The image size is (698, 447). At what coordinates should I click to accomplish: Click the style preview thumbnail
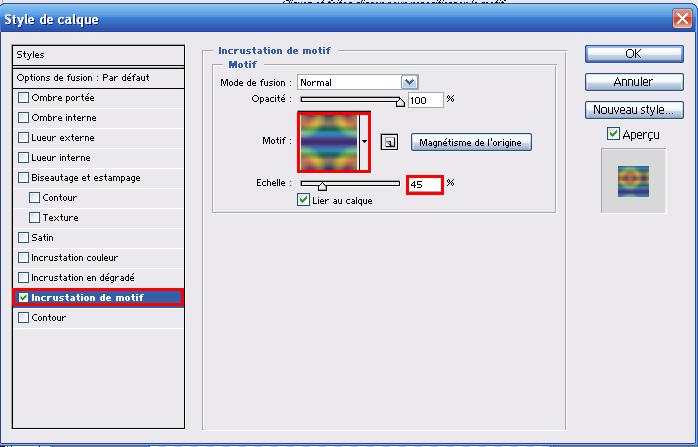pyautogui.click(x=633, y=181)
